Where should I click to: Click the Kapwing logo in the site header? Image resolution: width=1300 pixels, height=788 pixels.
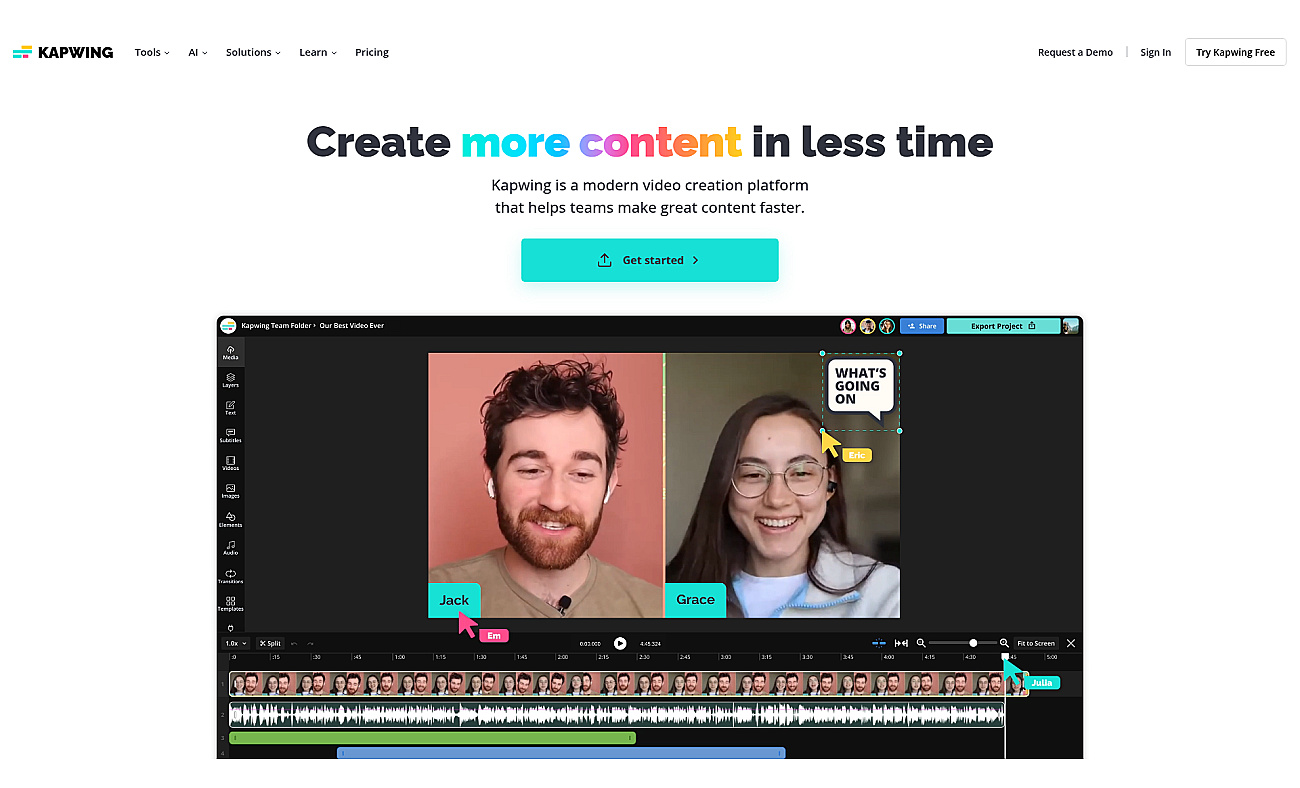pos(63,52)
